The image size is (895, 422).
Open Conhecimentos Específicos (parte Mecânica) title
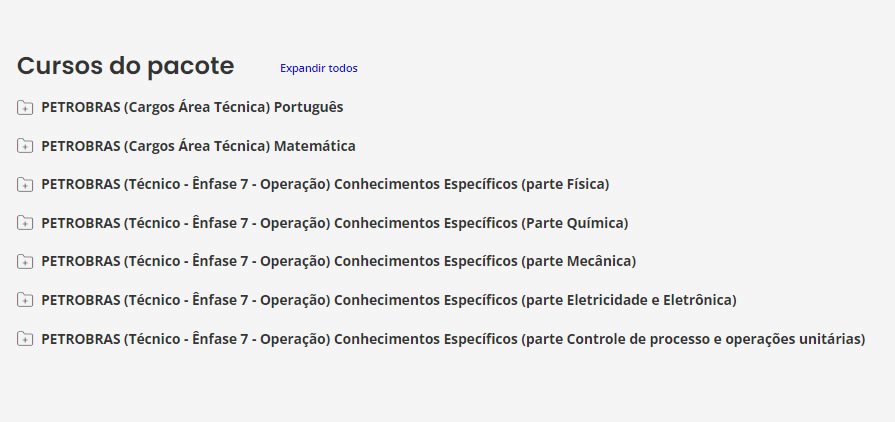338,262
